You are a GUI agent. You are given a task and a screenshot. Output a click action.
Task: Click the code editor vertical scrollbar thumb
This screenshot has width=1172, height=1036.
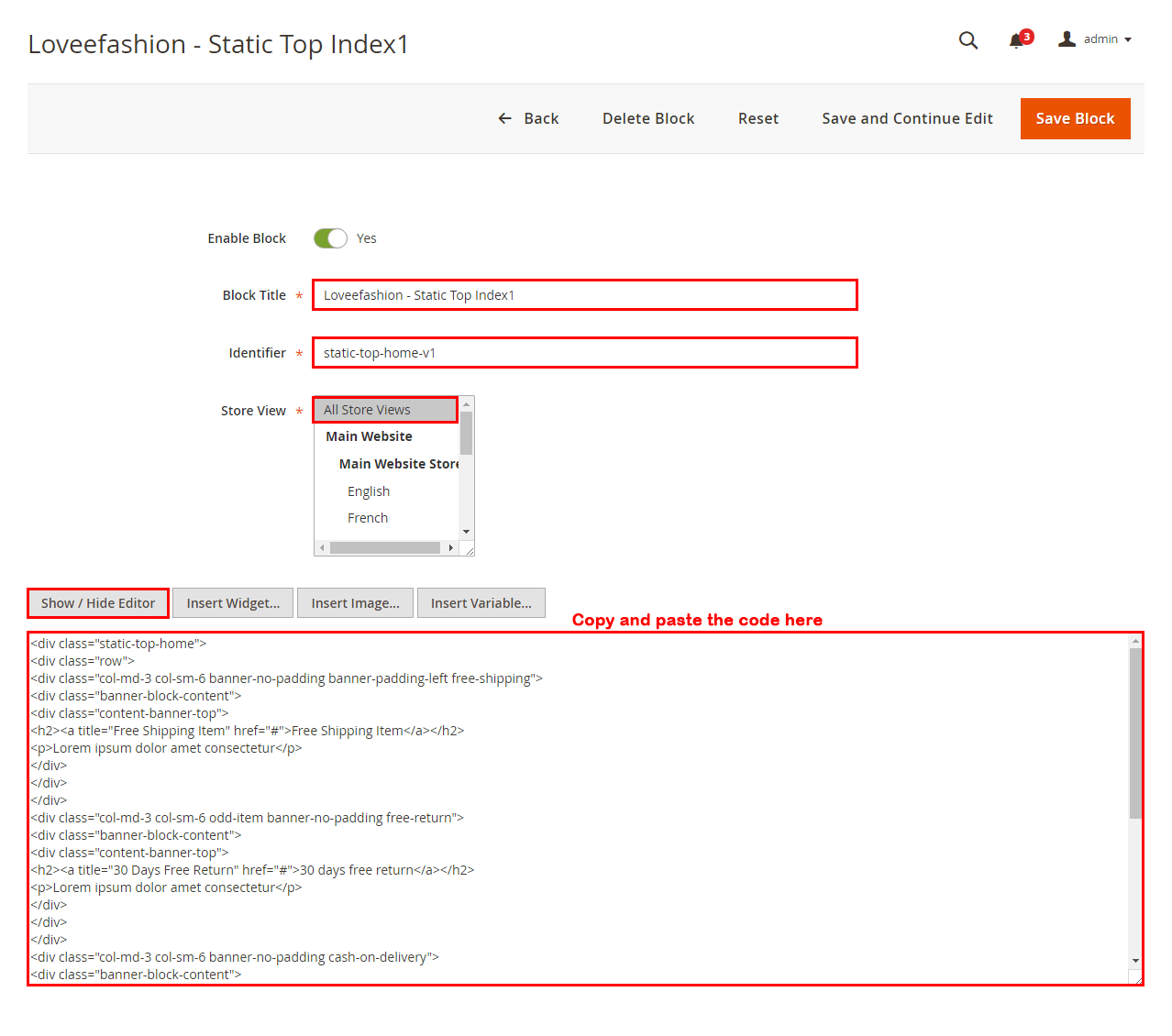pyautogui.click(x=1136, y=733)
